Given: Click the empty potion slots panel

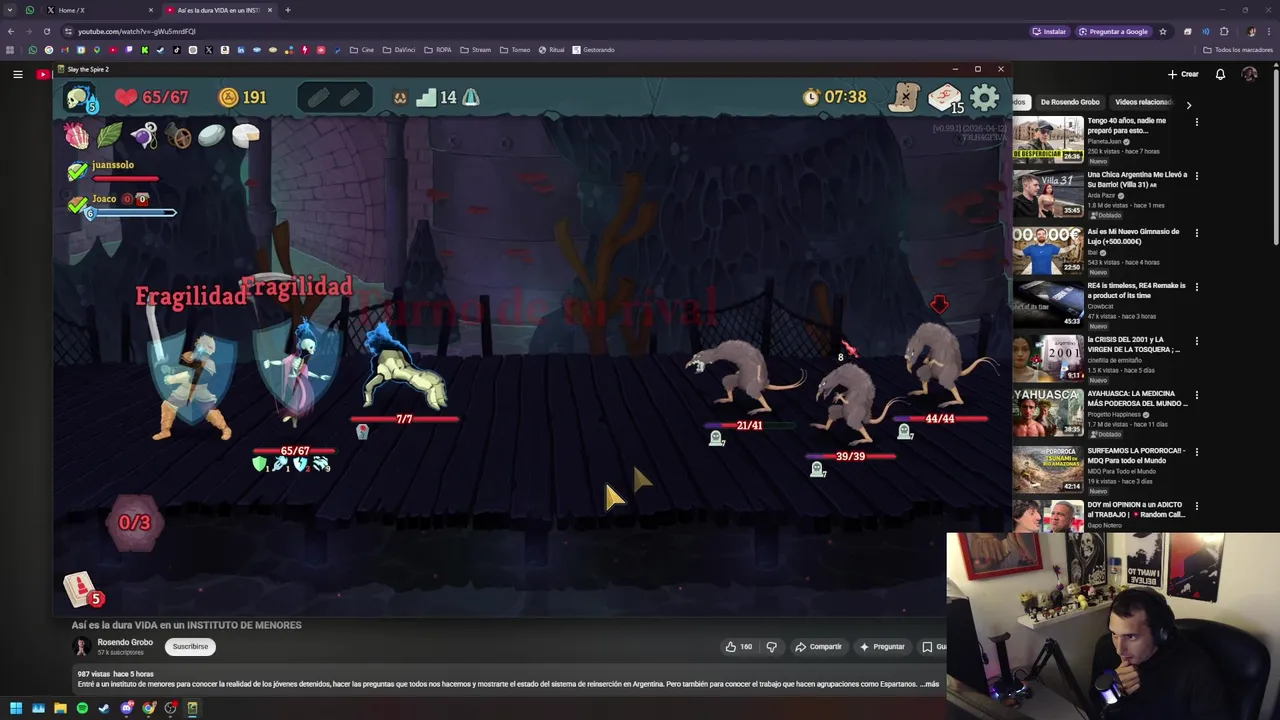Looking at the screenshot, I should point(334,97).
